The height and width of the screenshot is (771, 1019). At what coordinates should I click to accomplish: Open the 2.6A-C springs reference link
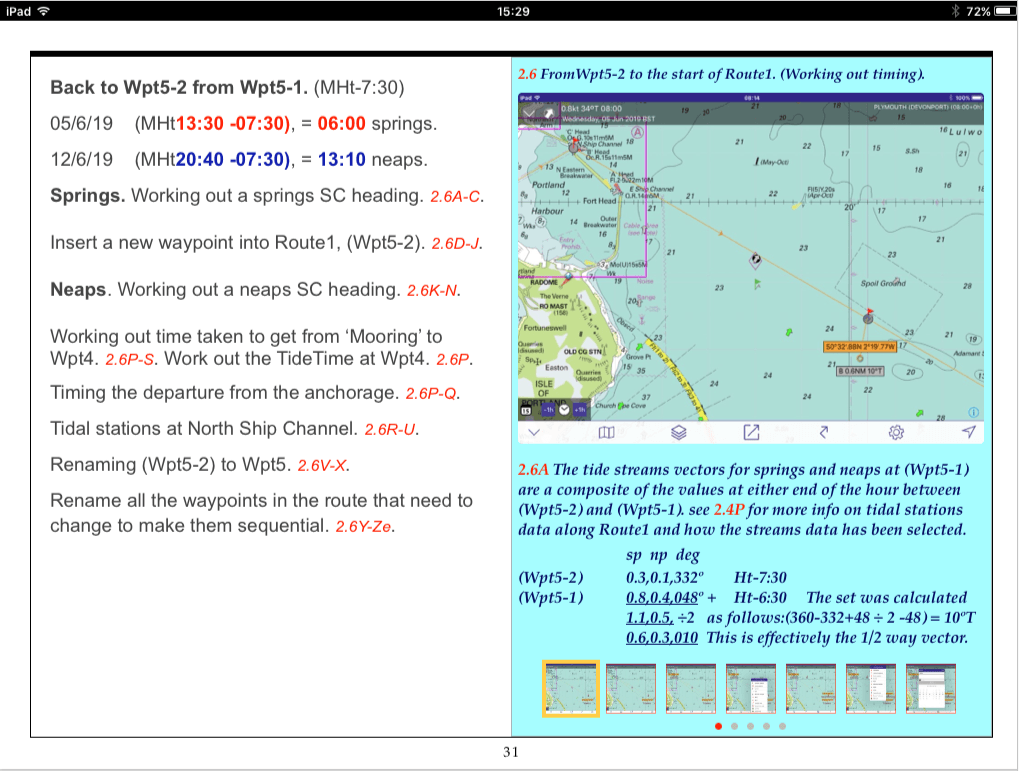[457, 198]
